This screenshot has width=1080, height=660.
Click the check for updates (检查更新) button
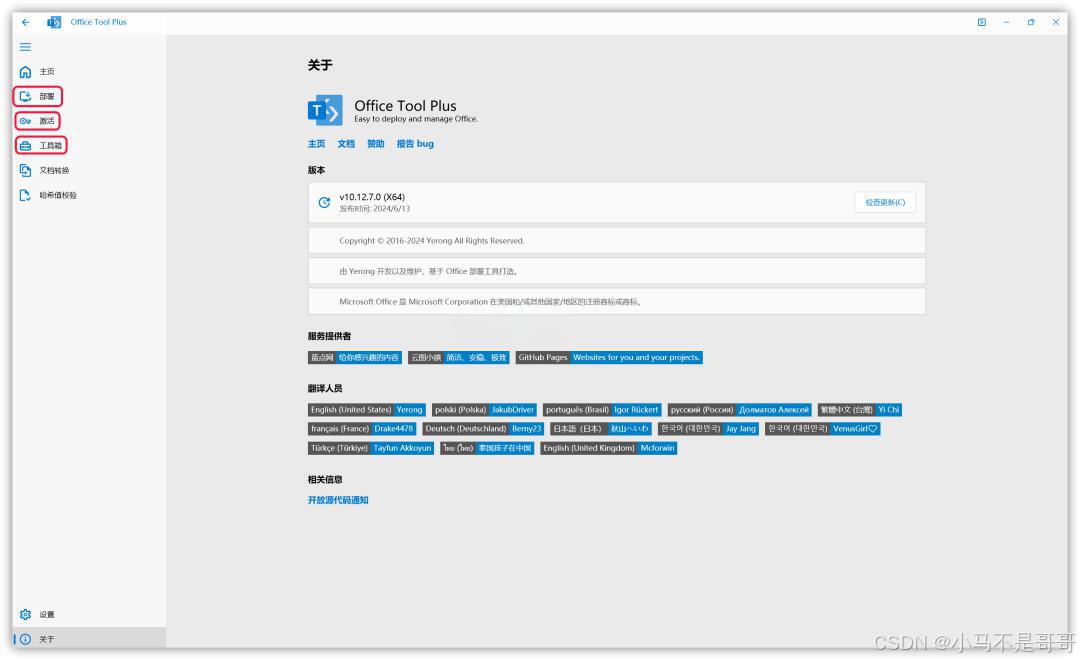[x=885, y=203]
